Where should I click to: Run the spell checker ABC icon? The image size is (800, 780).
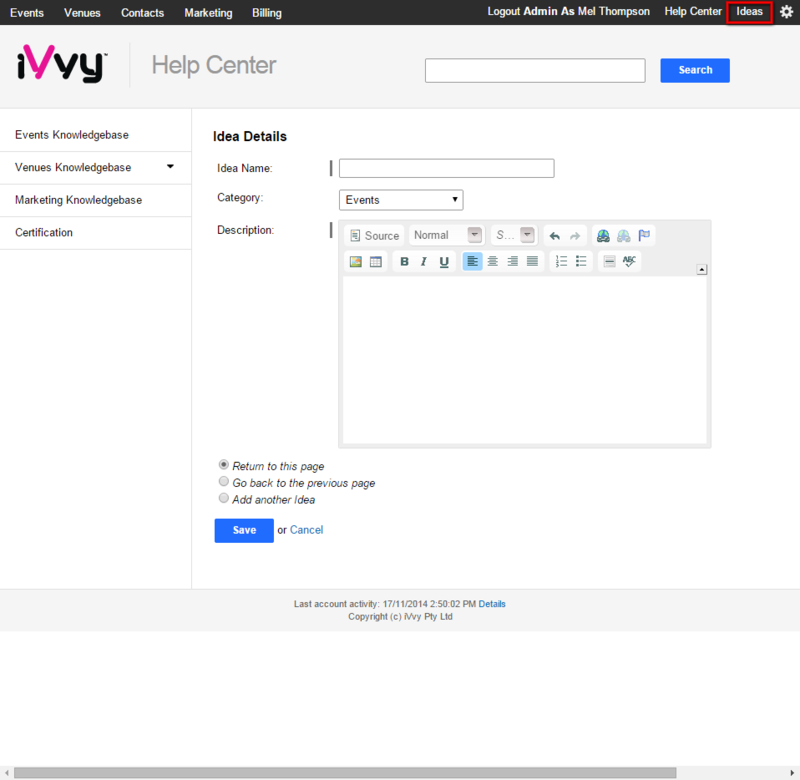click(629, 262)
